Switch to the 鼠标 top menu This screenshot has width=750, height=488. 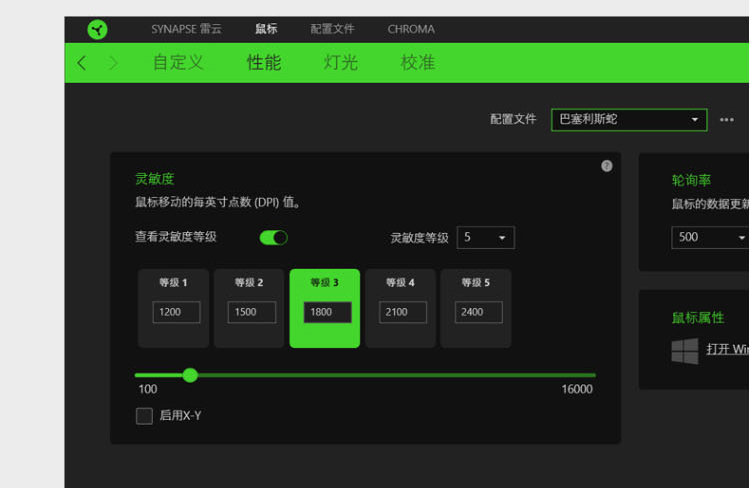[x=266, y=29]
